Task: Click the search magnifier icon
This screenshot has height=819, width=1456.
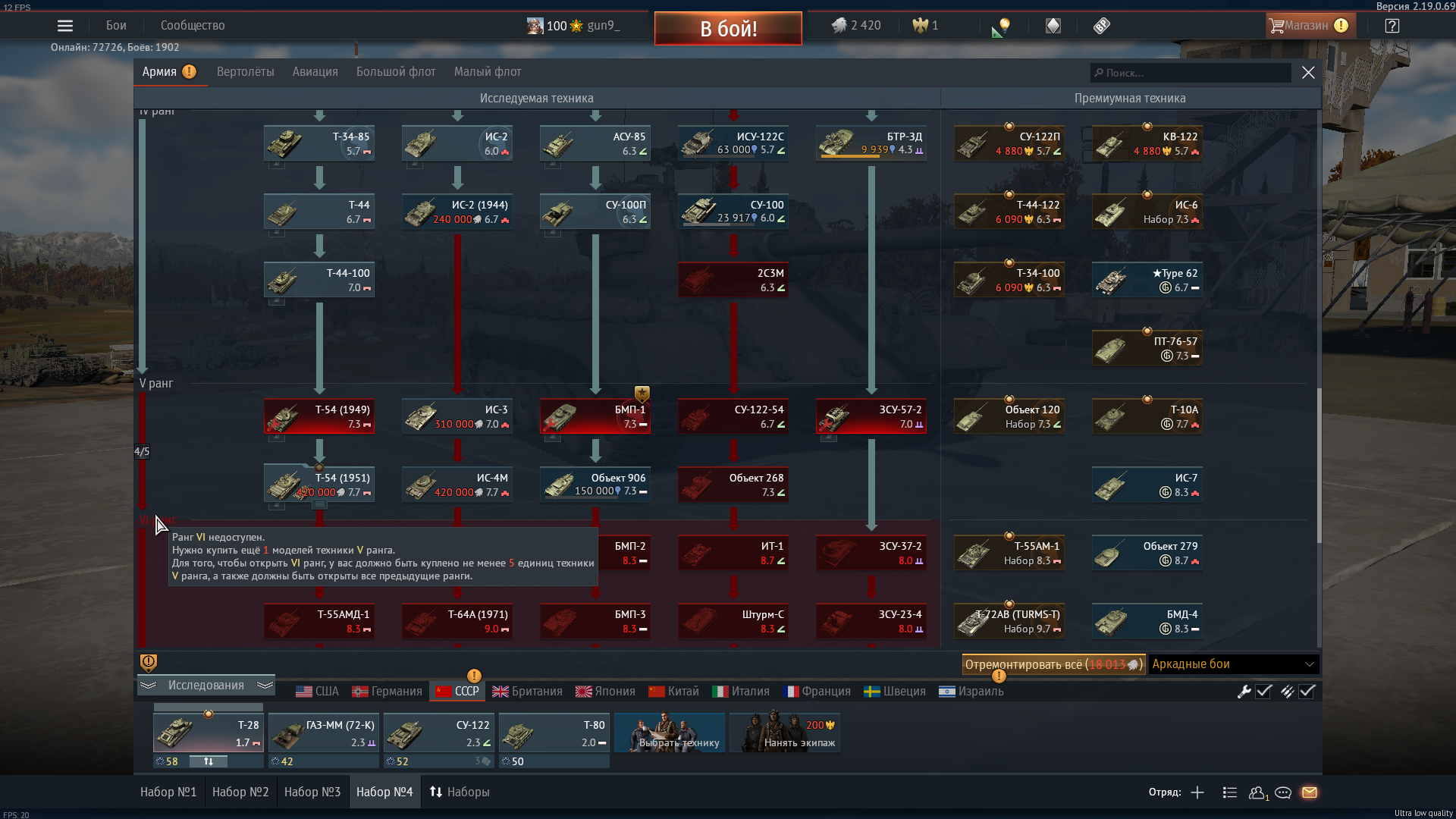Action: (x=1098, y=73)
